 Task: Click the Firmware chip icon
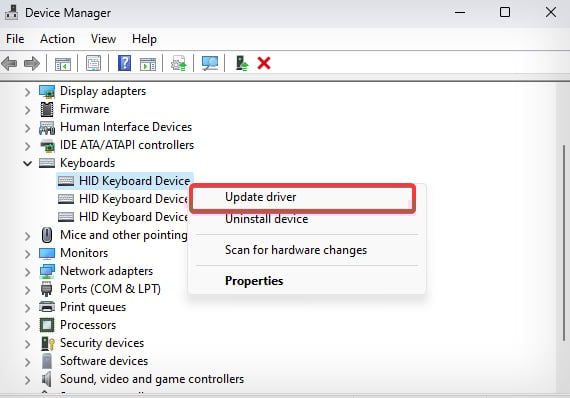click(x=47, y=109)
